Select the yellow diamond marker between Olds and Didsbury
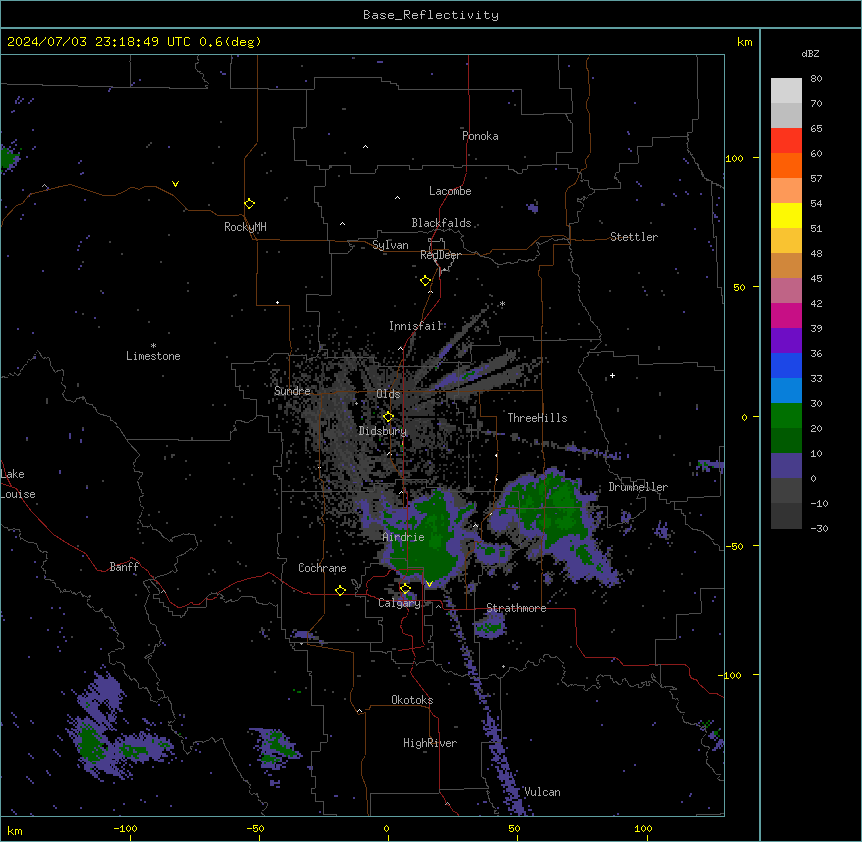The width and height of the screenshot is (862, 842). pos(389,417)
